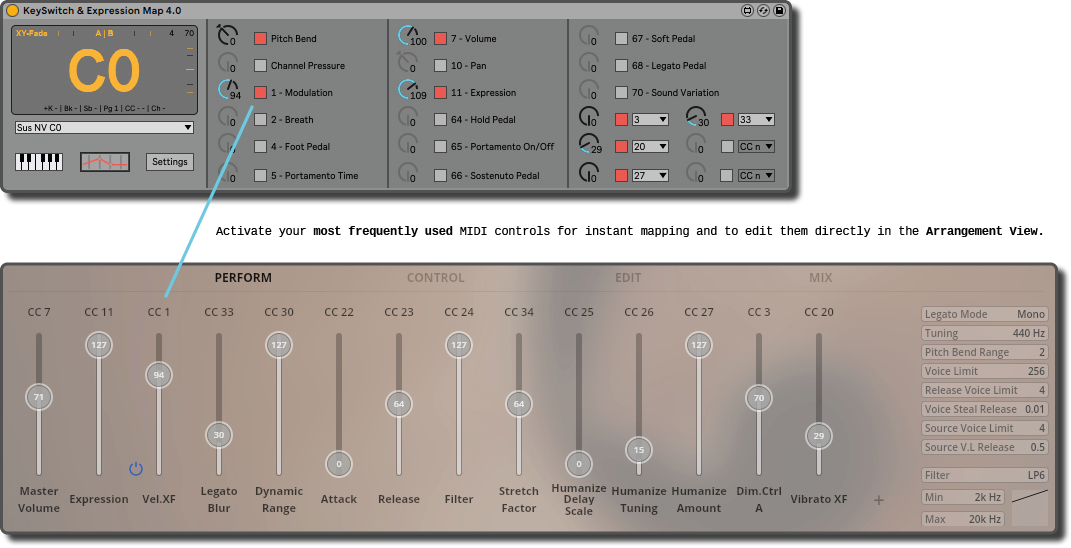Click the Portamento Time knob
Screen dimensions: 1071x548
point(227,172)
